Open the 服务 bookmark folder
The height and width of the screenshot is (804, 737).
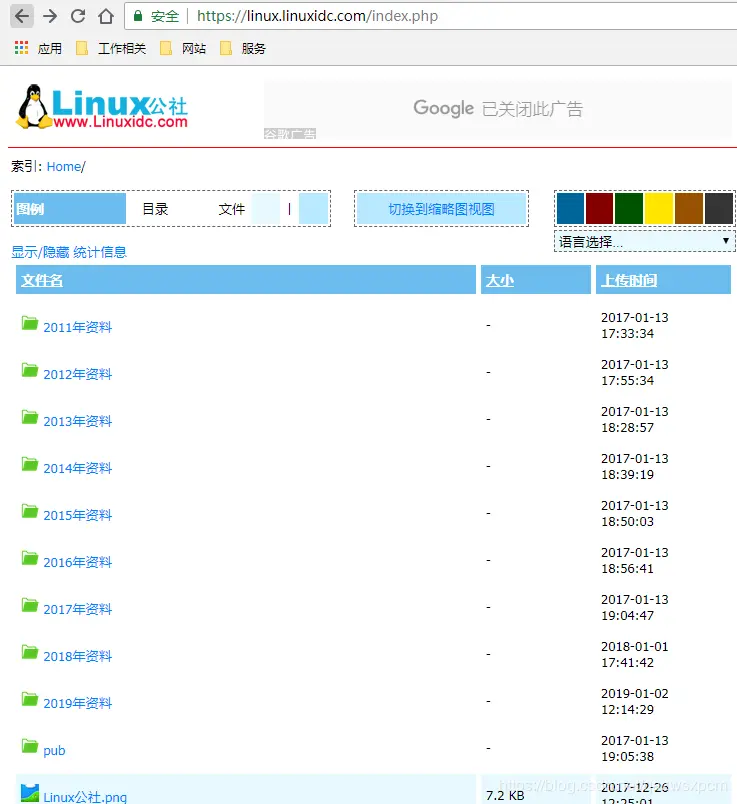coord(243,48)
